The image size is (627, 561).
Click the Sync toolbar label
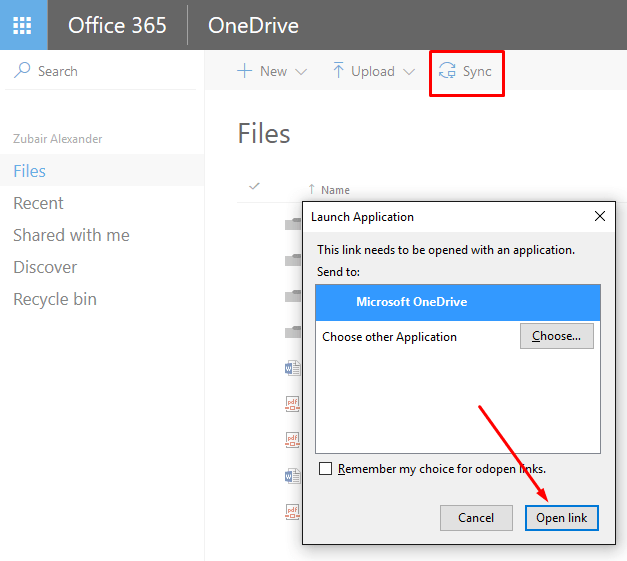(477, 71)
